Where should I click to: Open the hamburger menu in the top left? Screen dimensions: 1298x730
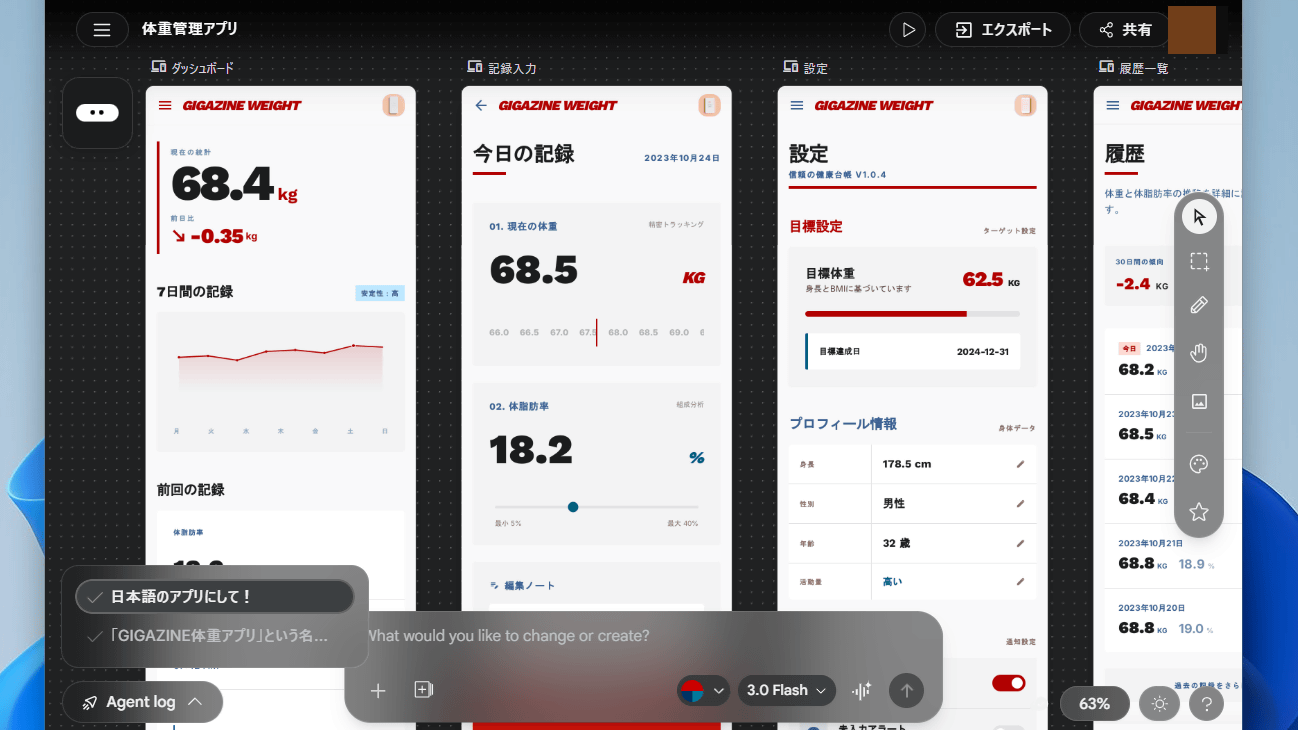click(x=102, y=29)
